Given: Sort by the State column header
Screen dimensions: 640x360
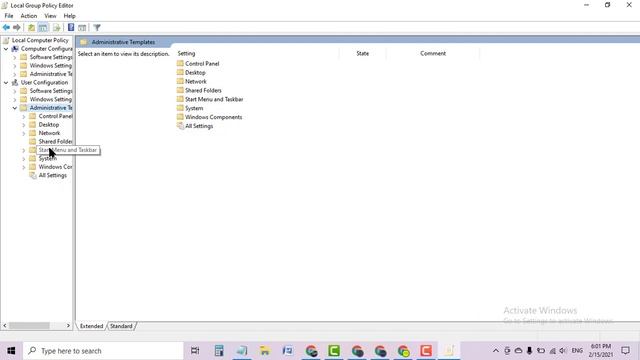Looking at the screenshot, I should tap(362, 53).
